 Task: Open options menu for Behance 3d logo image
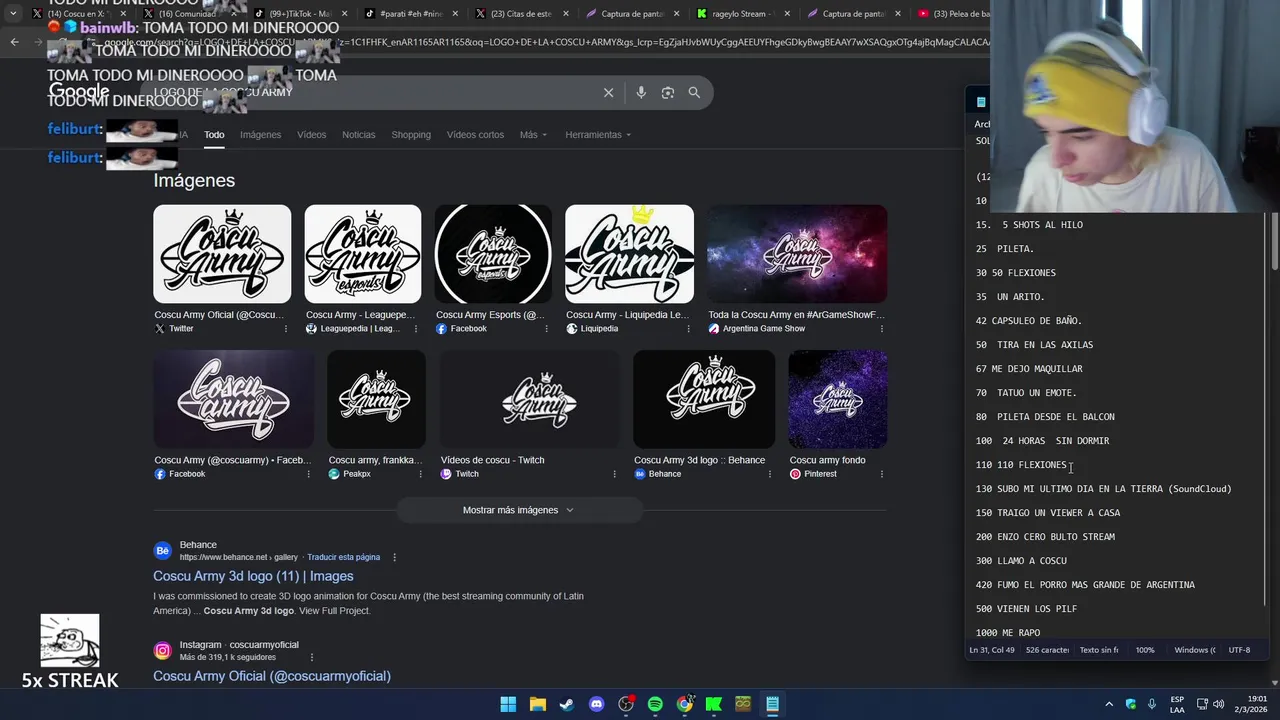[769, 474]
